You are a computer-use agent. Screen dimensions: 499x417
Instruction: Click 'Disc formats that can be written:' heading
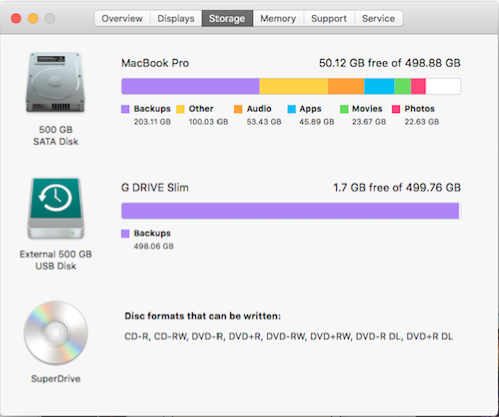pyautogui.click(x=203, y=316)
